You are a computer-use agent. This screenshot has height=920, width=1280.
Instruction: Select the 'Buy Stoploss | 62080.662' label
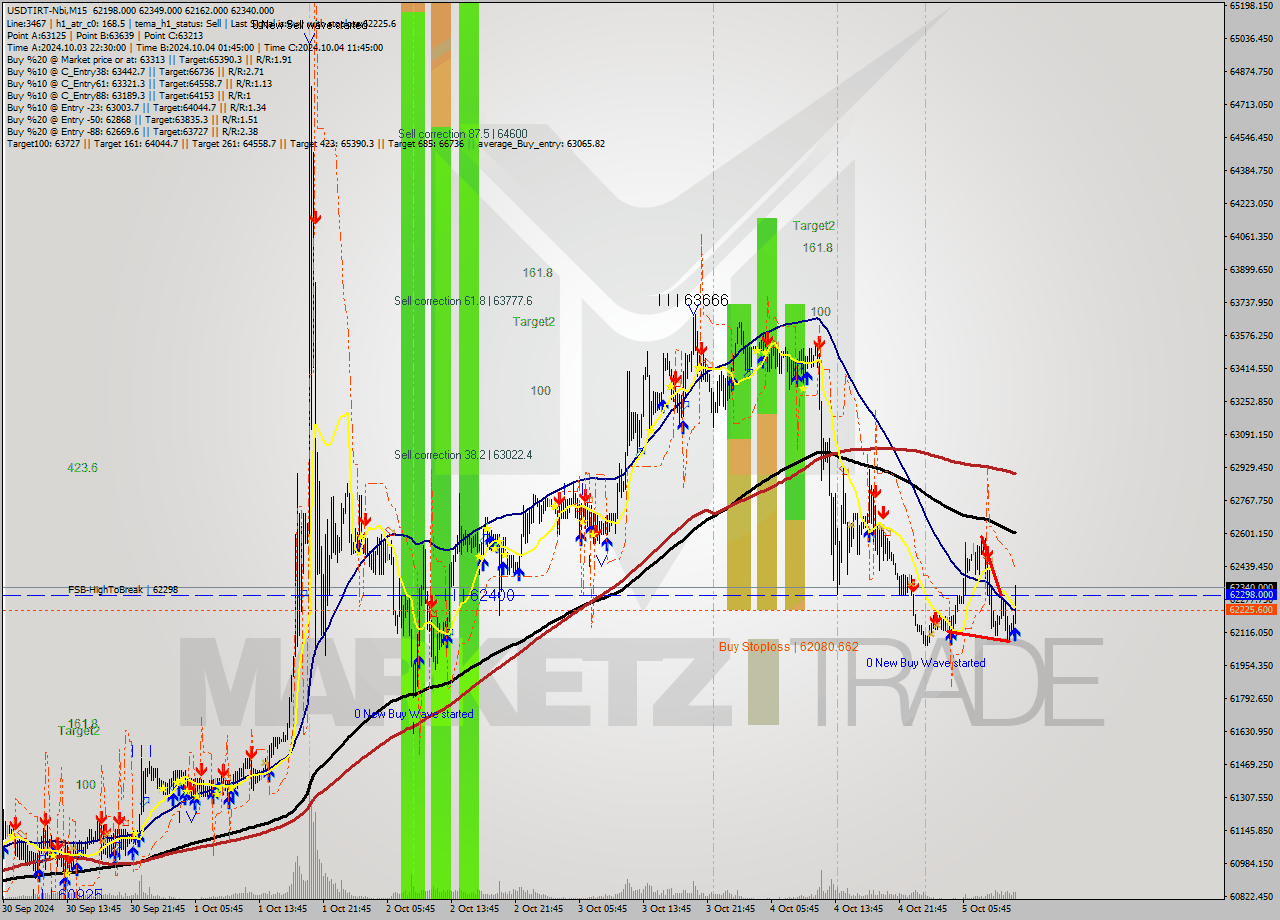click(788, 647)
